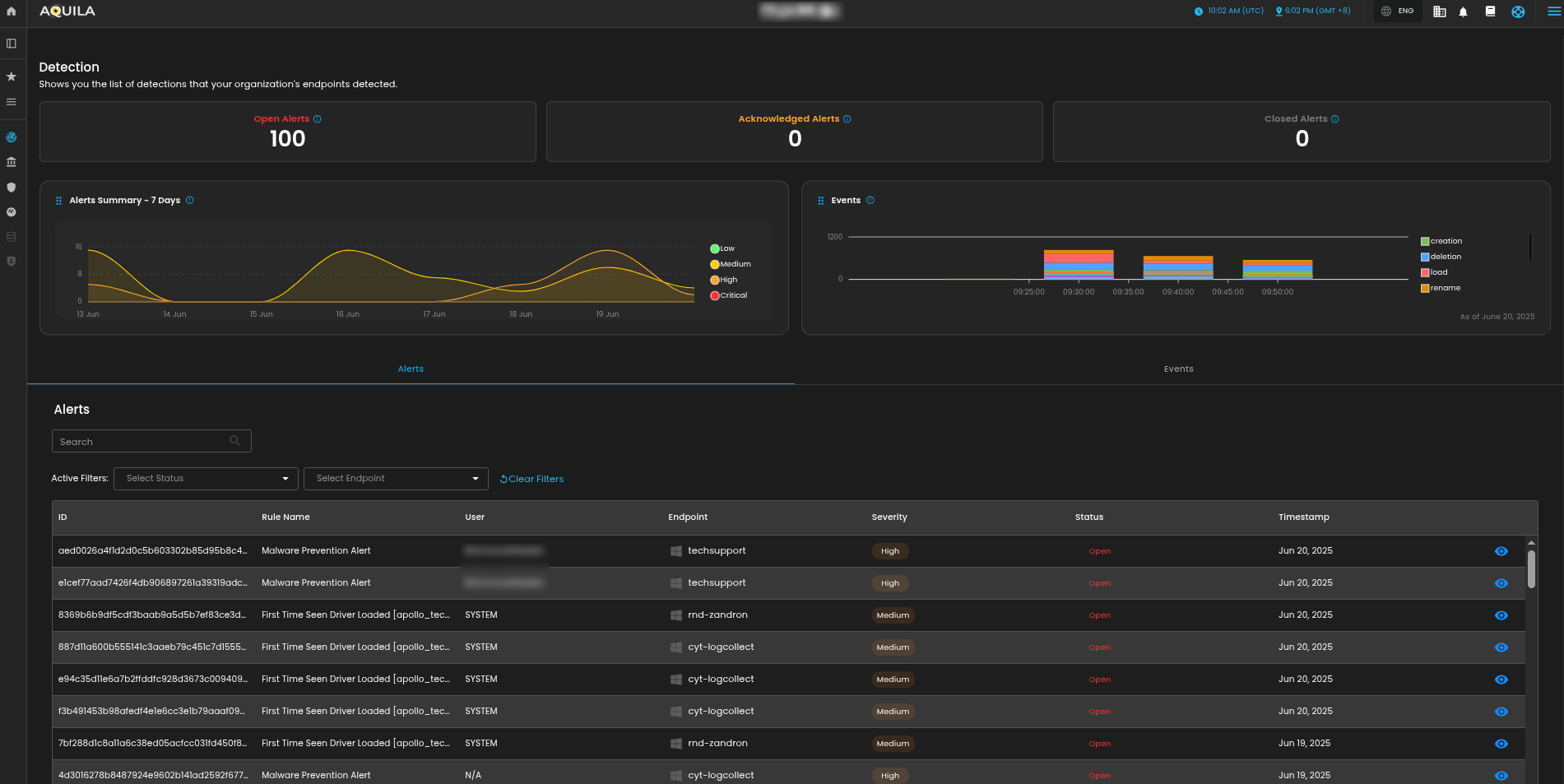View details of first rnd-zandron alert
1564x784 pixels.
[1501, 615]
